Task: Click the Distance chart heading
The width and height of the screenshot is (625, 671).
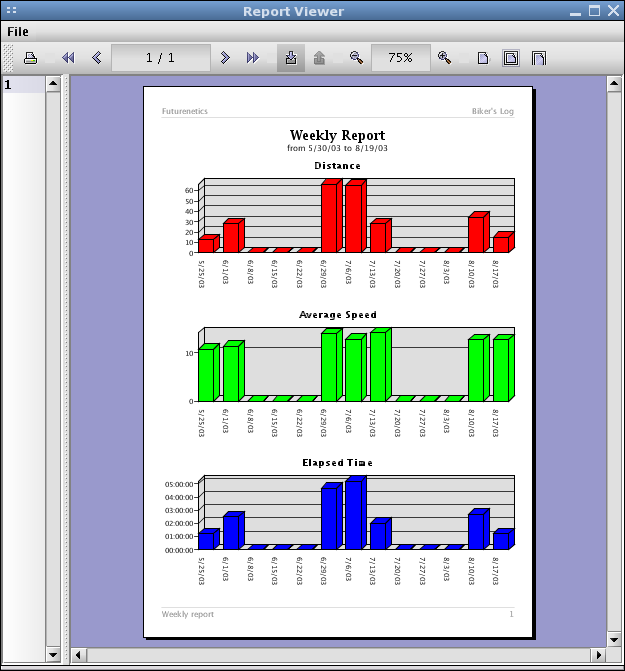Action: click(338, 166)
